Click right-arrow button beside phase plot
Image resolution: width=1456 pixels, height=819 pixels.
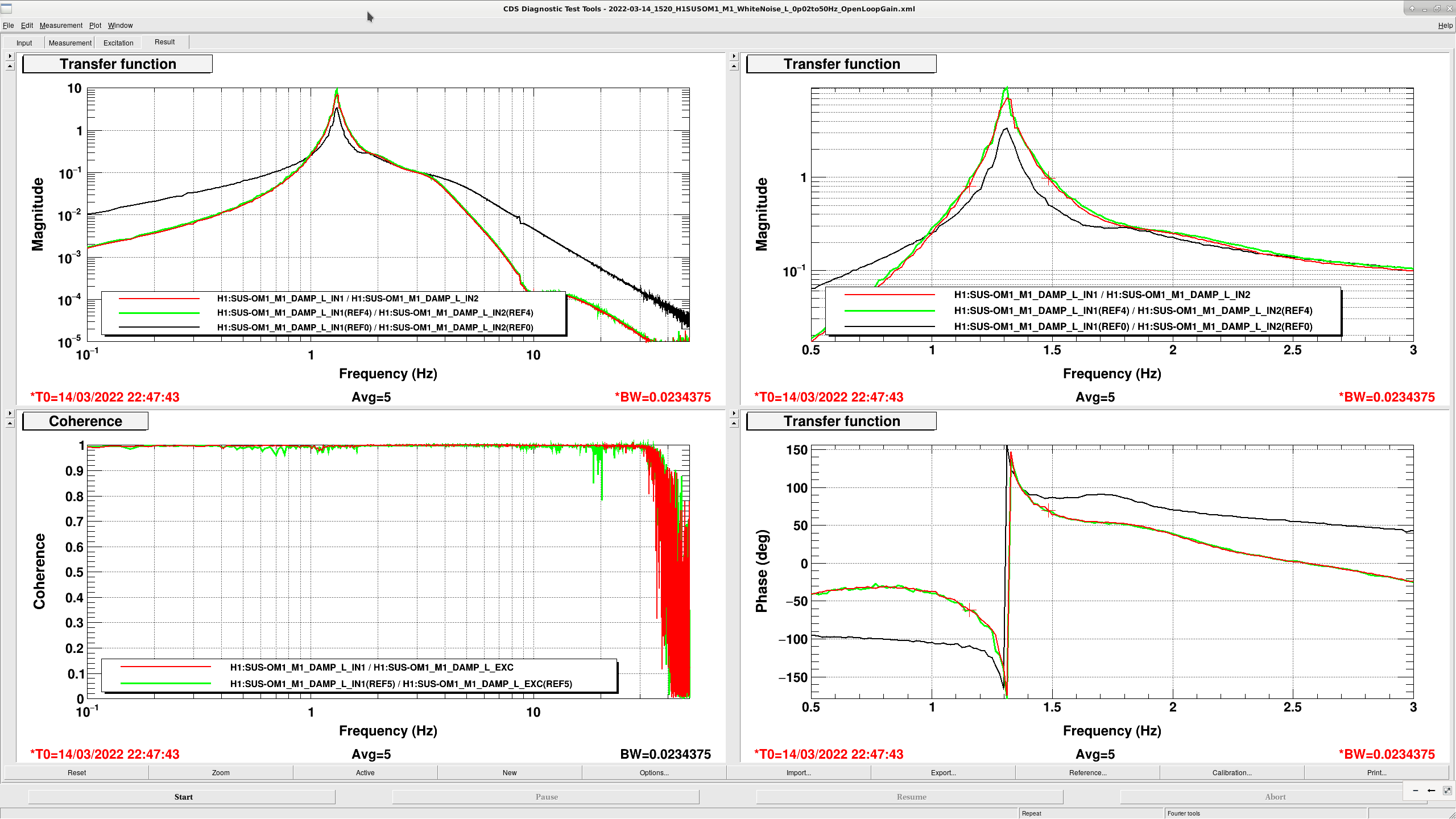click(x=734, y=413)
